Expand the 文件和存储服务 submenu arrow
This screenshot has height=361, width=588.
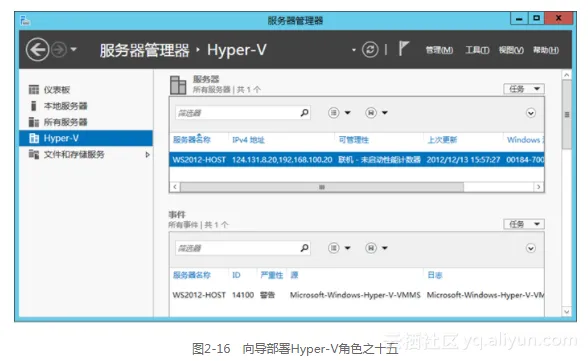[147, 154]
